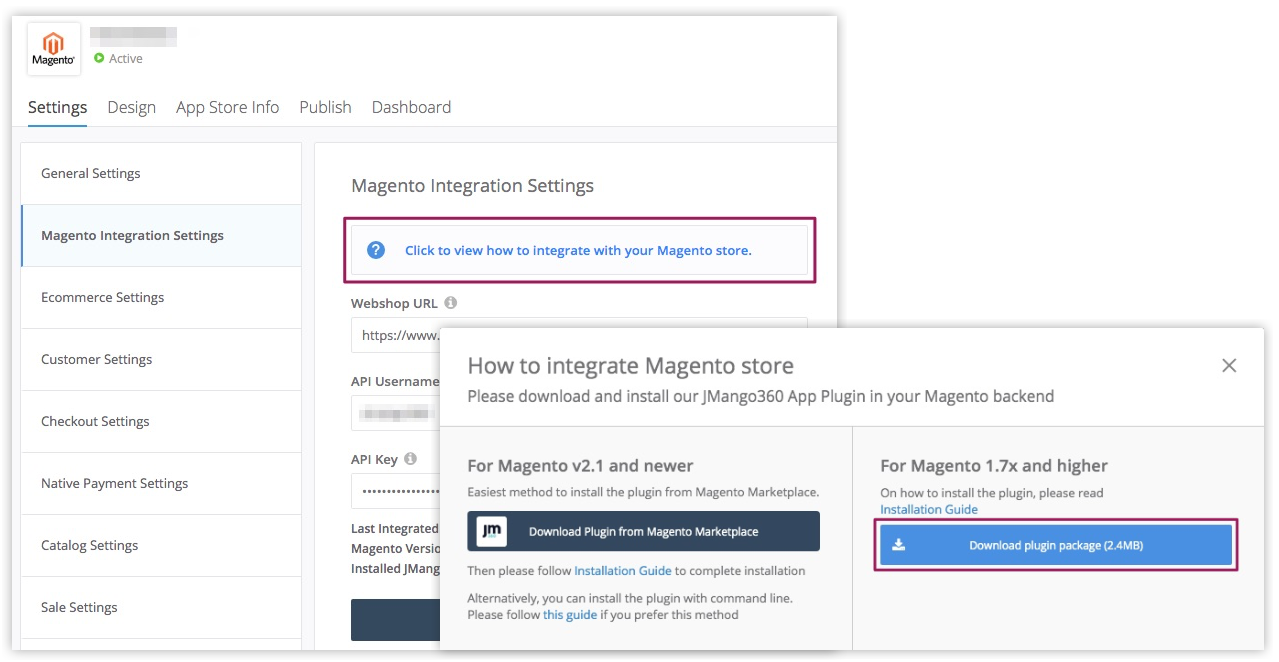The width and height of the screenshot is (1279, 662).
Task: Open the Settings tab
Action: 57,107
